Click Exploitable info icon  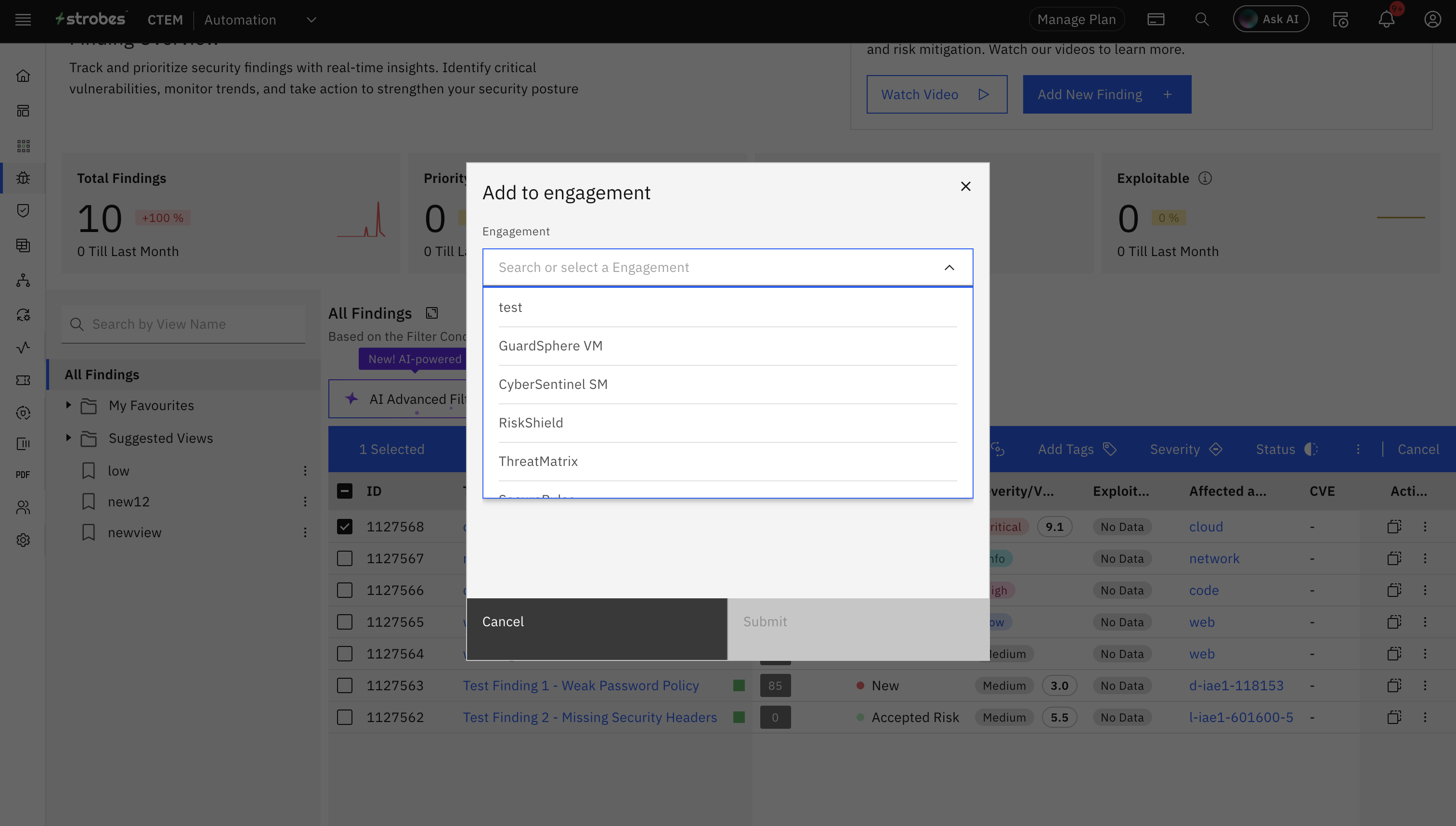[1205, 178]
